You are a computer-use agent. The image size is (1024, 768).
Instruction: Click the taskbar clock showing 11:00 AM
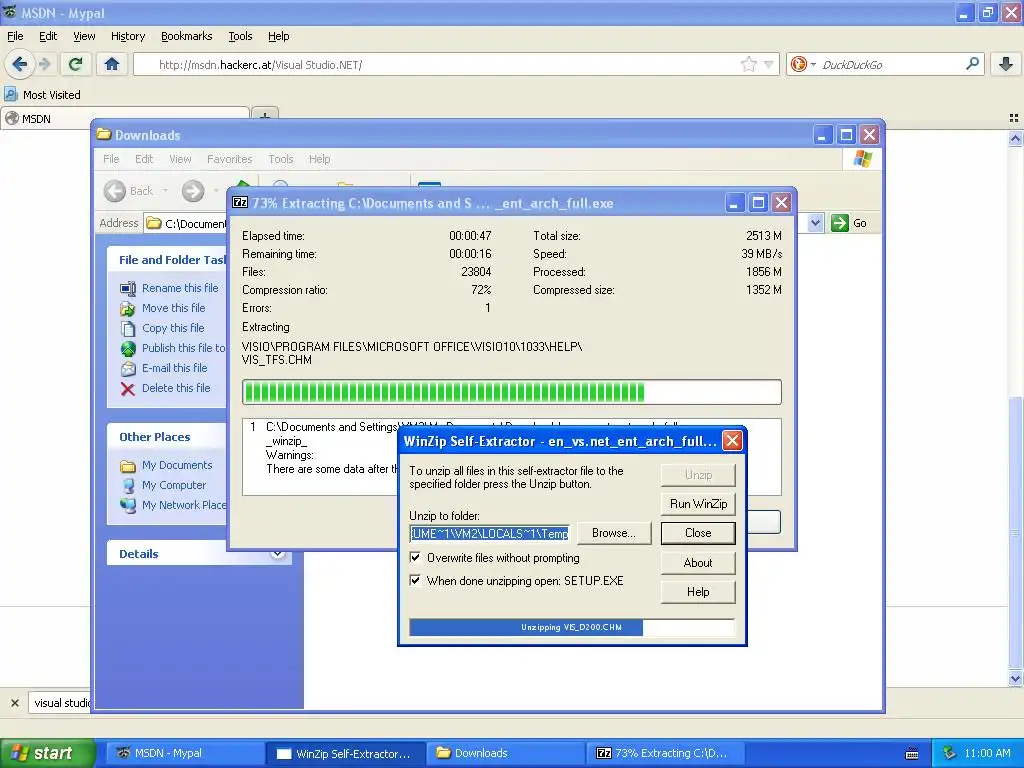(987, 753)
